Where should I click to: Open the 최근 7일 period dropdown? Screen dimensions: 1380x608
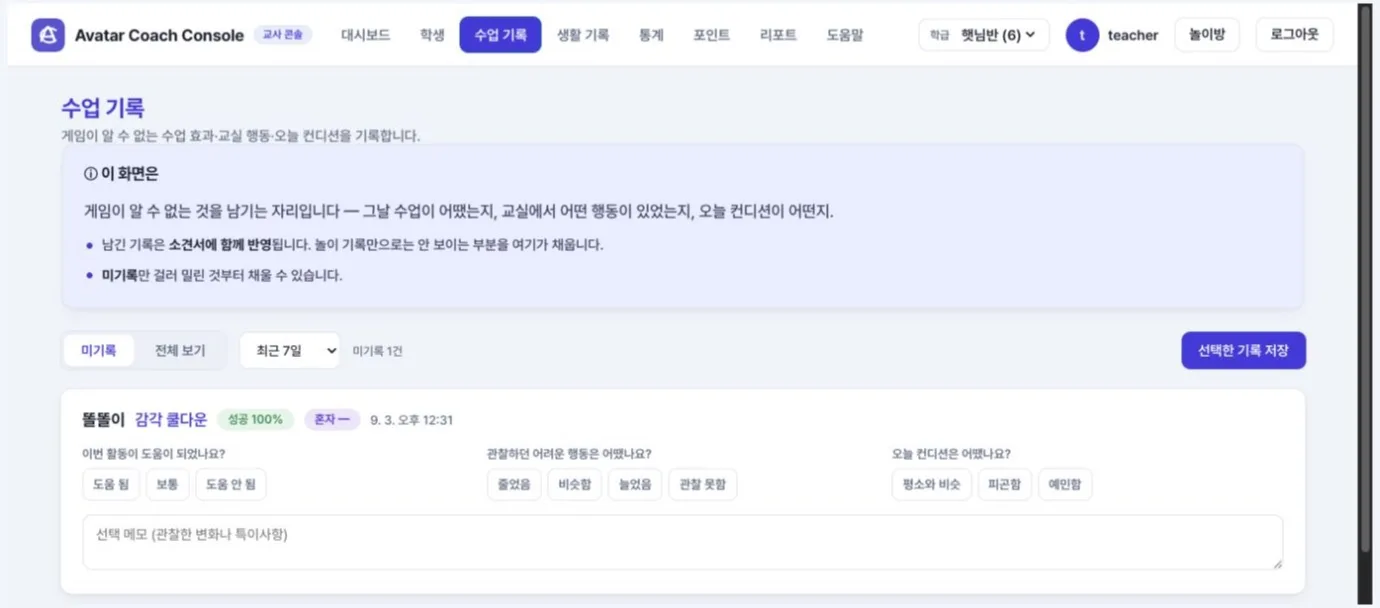pyautogui.click(x=289, y=351)
